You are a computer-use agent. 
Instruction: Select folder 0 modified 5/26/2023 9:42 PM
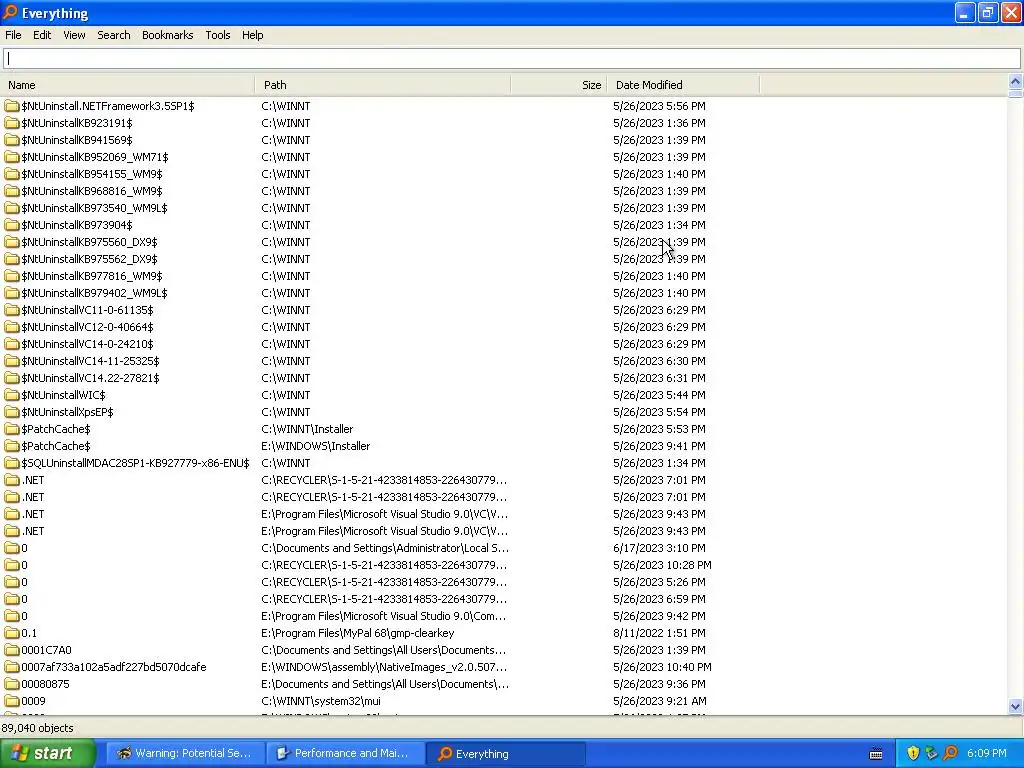coord(24,616)
